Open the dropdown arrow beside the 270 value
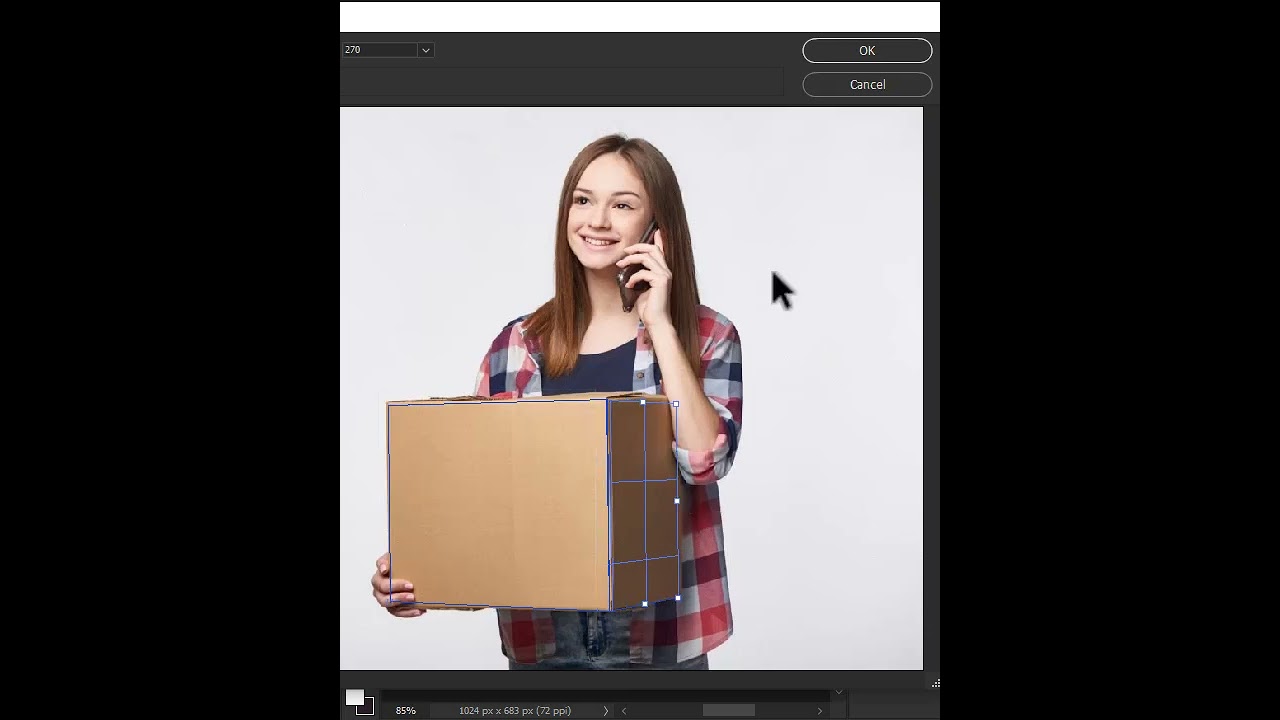 click(425, 50)
